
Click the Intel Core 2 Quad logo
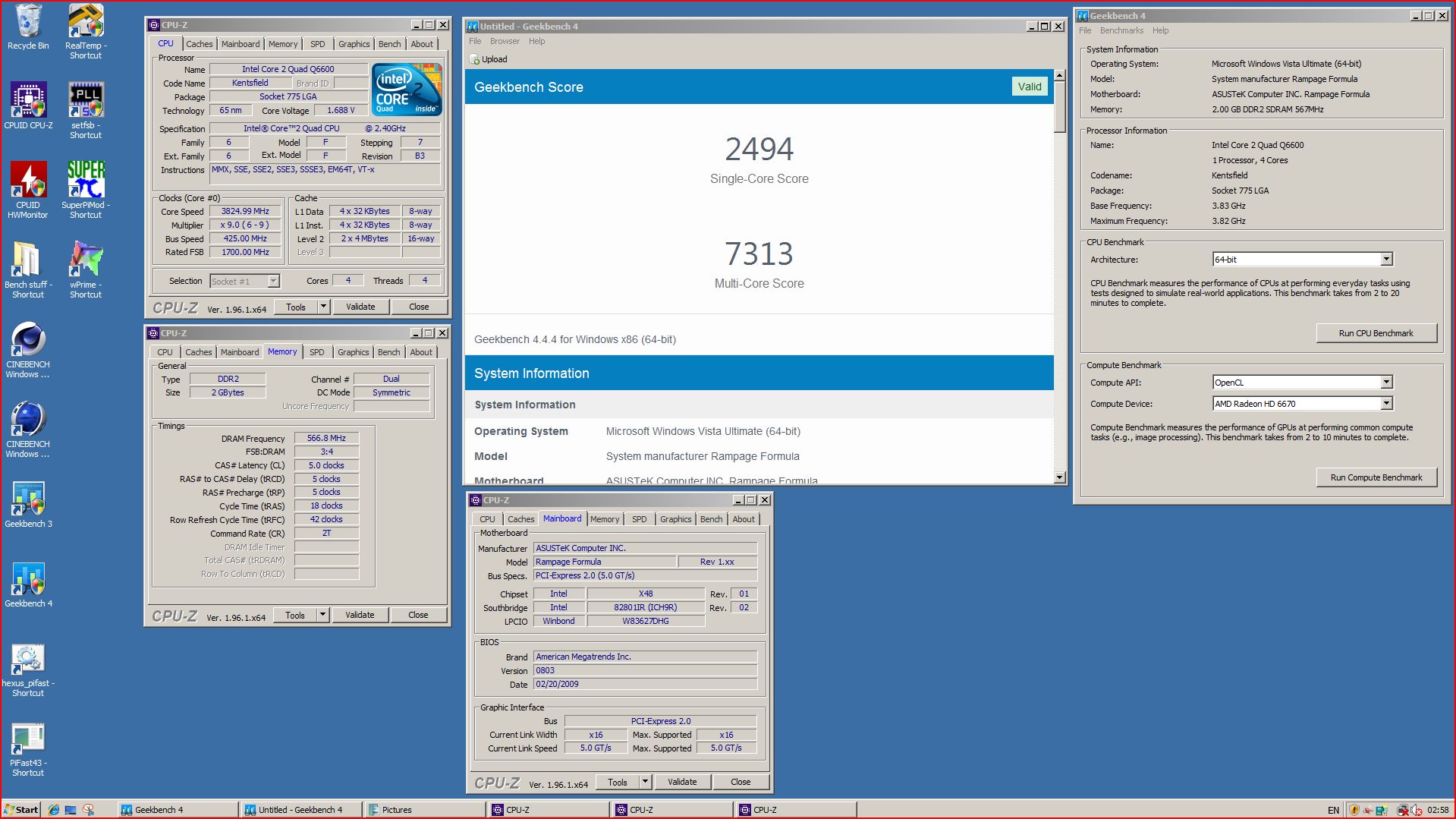click(407, 90)
